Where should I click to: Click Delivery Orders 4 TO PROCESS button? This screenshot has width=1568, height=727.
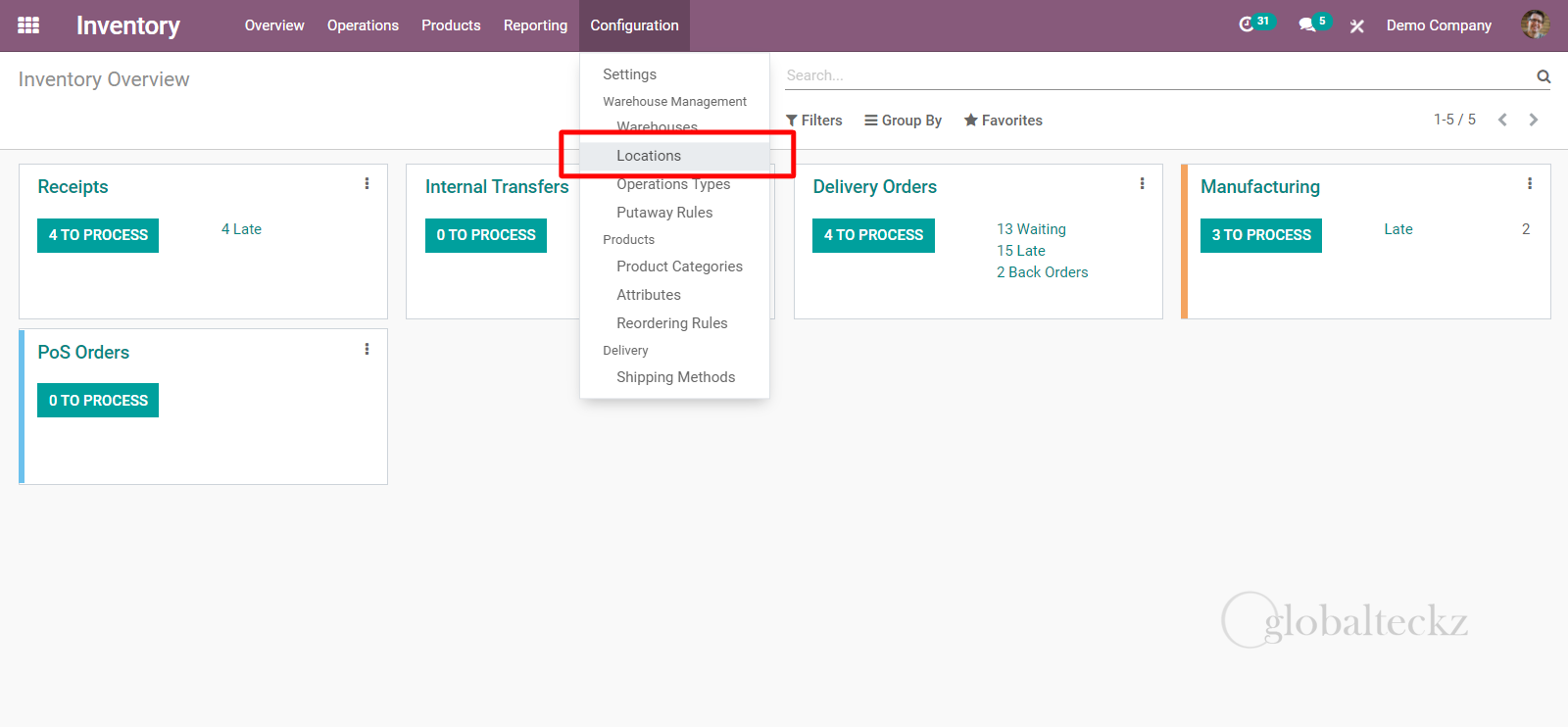tap(873, 235)
